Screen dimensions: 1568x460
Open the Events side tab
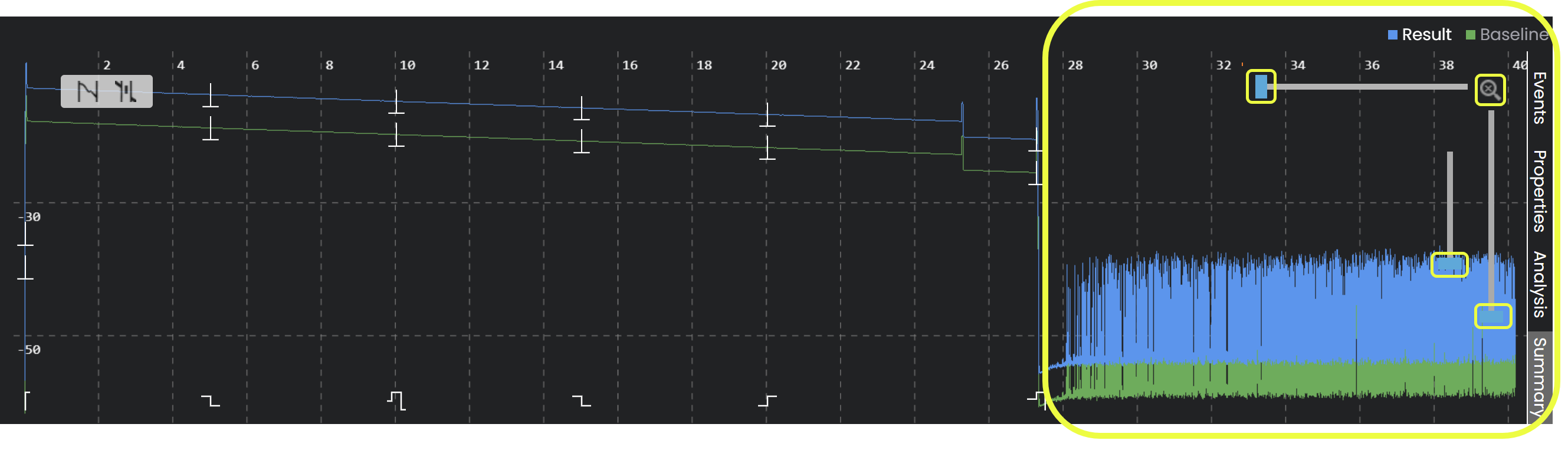[1540, 98]
